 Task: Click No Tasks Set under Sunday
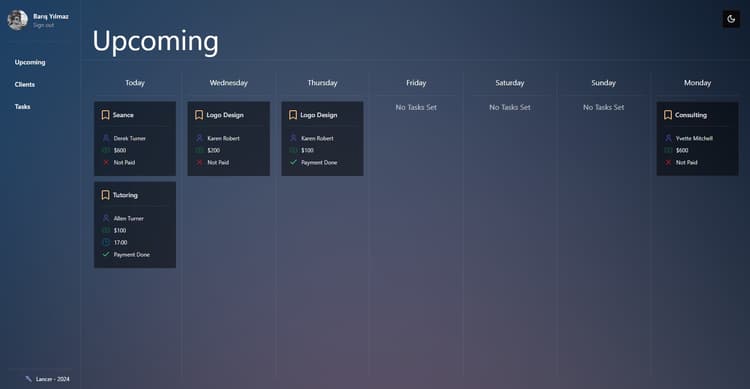click(x=604, y=108)
